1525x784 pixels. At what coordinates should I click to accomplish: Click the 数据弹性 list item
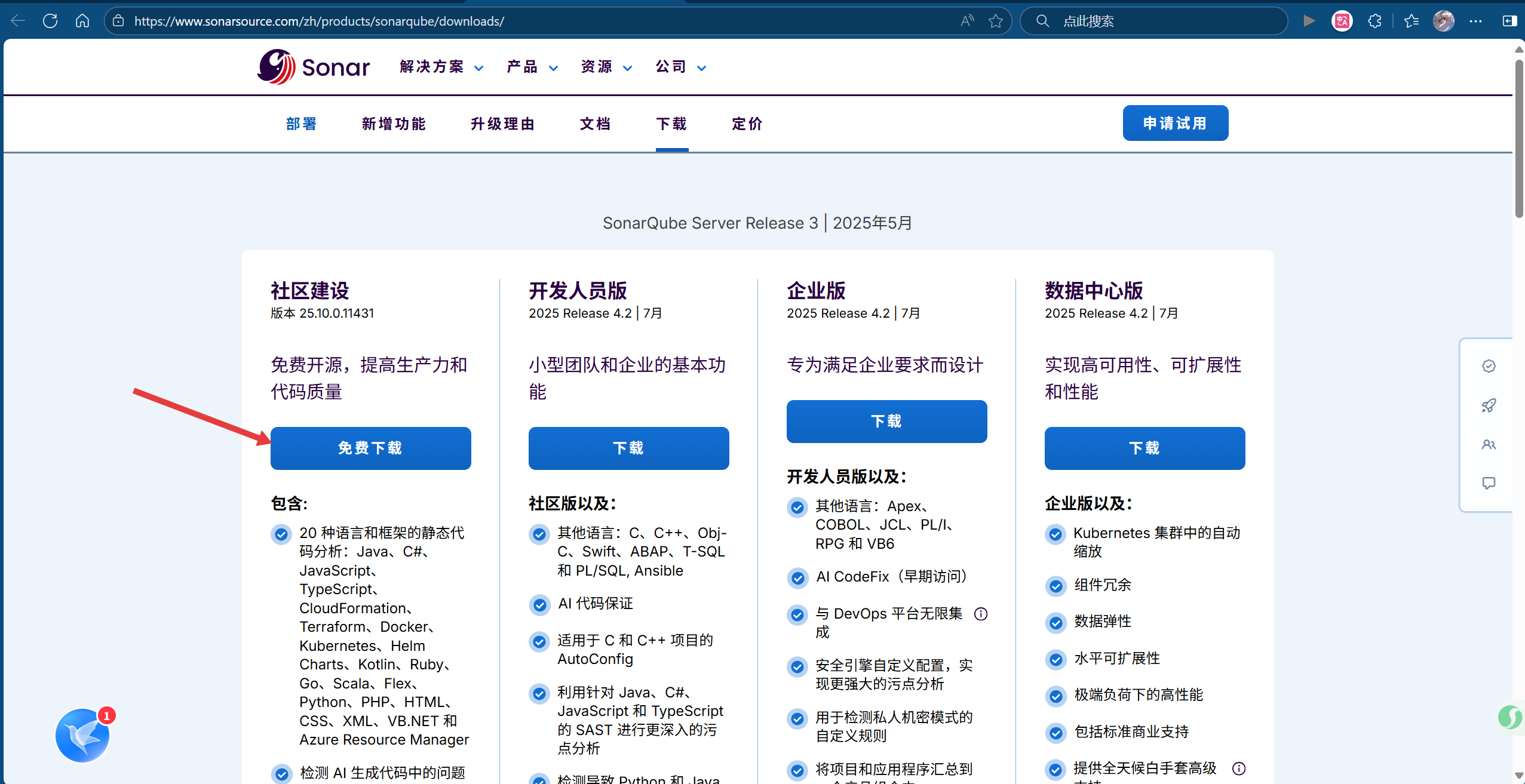(x=1103, y=622)
